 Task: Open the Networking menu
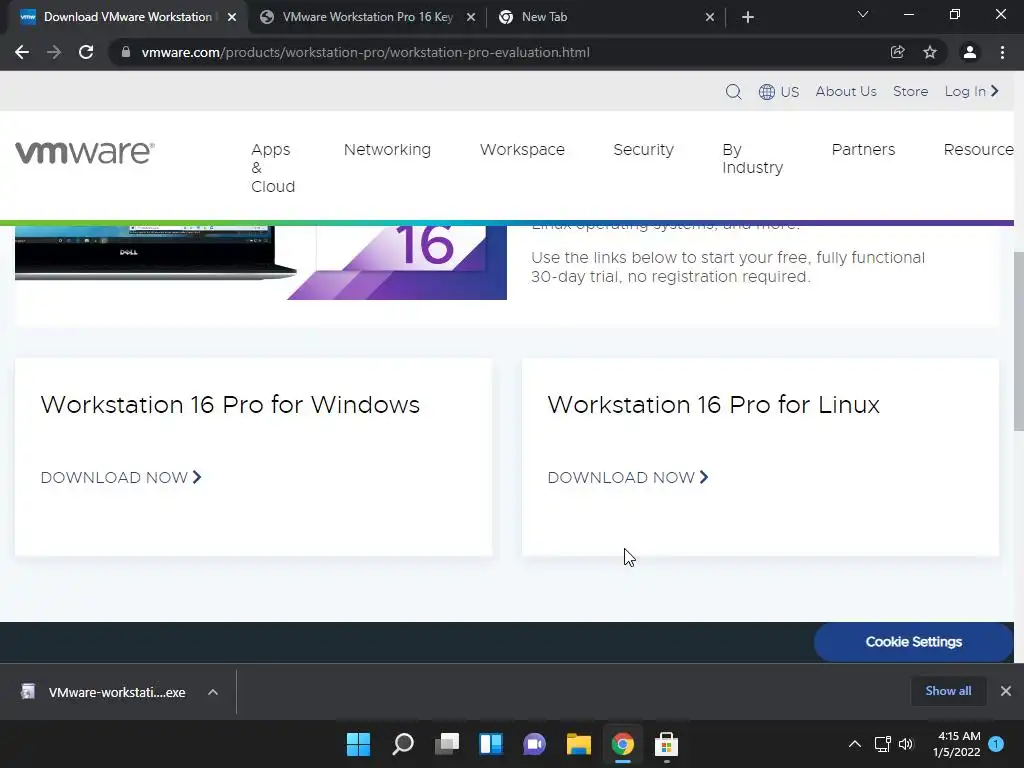point(387,150)
